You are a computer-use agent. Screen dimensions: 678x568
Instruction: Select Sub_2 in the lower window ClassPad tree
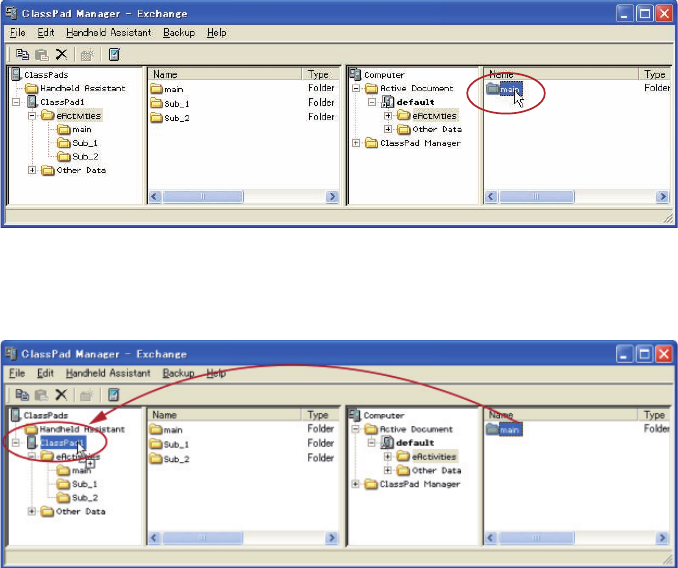(77, 498)
